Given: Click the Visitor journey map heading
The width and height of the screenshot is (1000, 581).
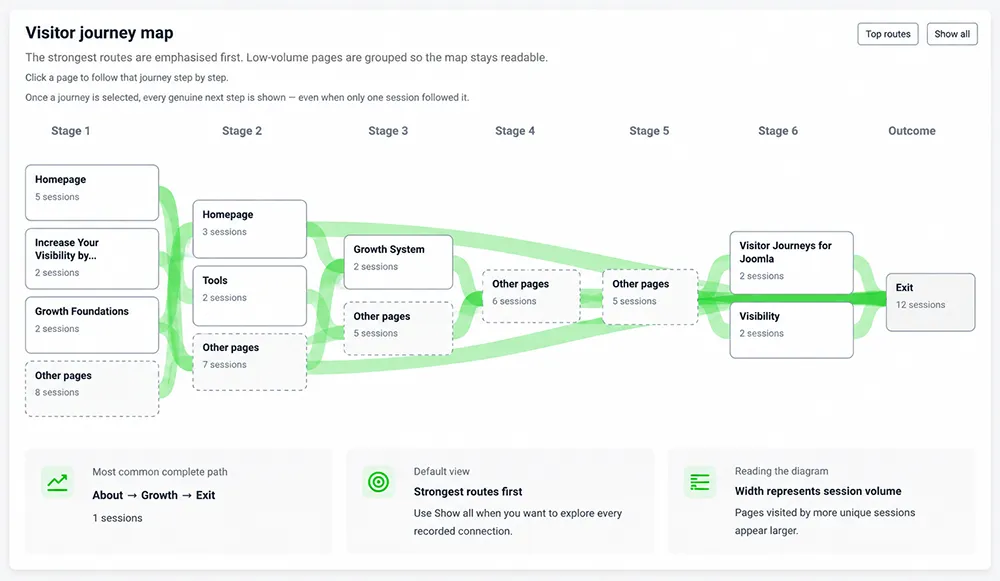Looking at the screenshot, I should [99, 33].
